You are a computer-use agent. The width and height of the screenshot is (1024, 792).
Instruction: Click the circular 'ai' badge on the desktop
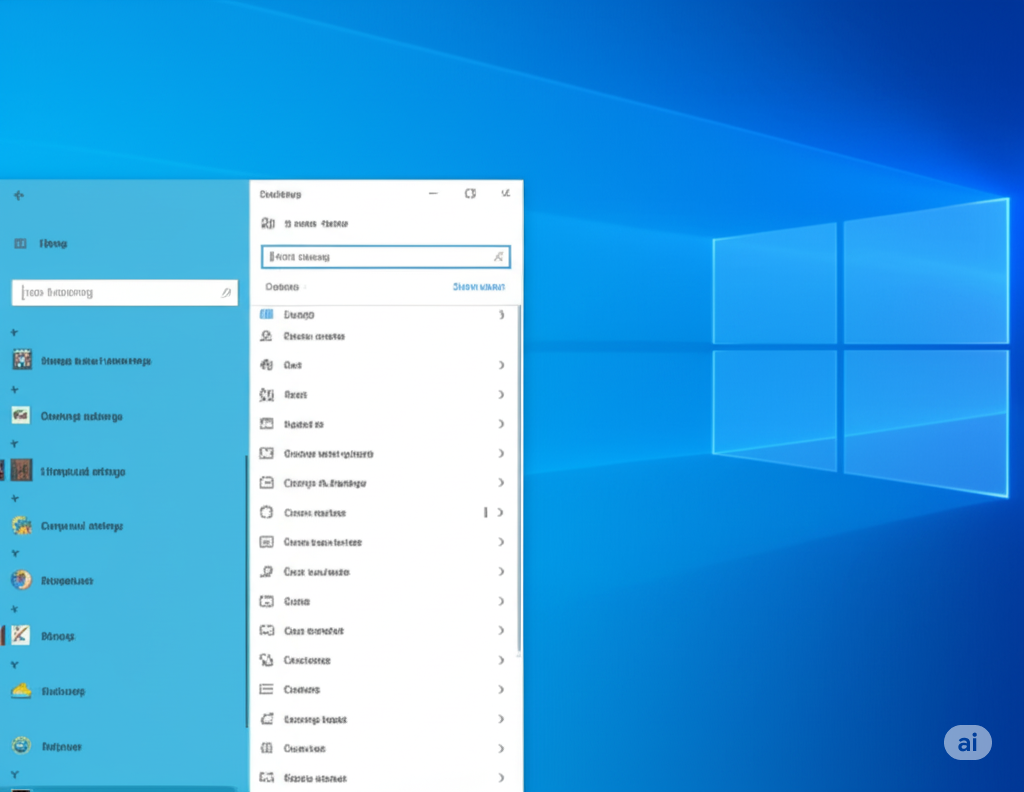coord(967,742)
